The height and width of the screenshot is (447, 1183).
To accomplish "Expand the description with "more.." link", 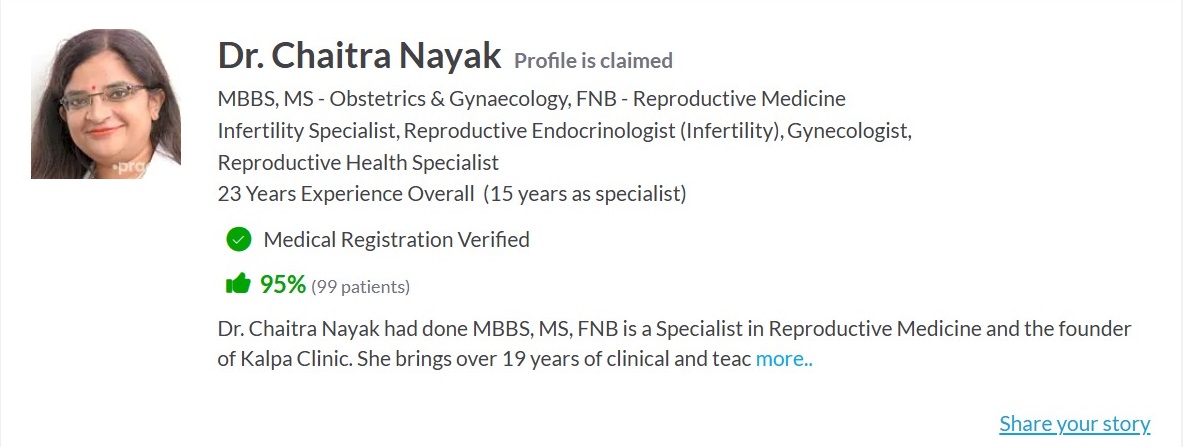I will click(x=784, y=359).
